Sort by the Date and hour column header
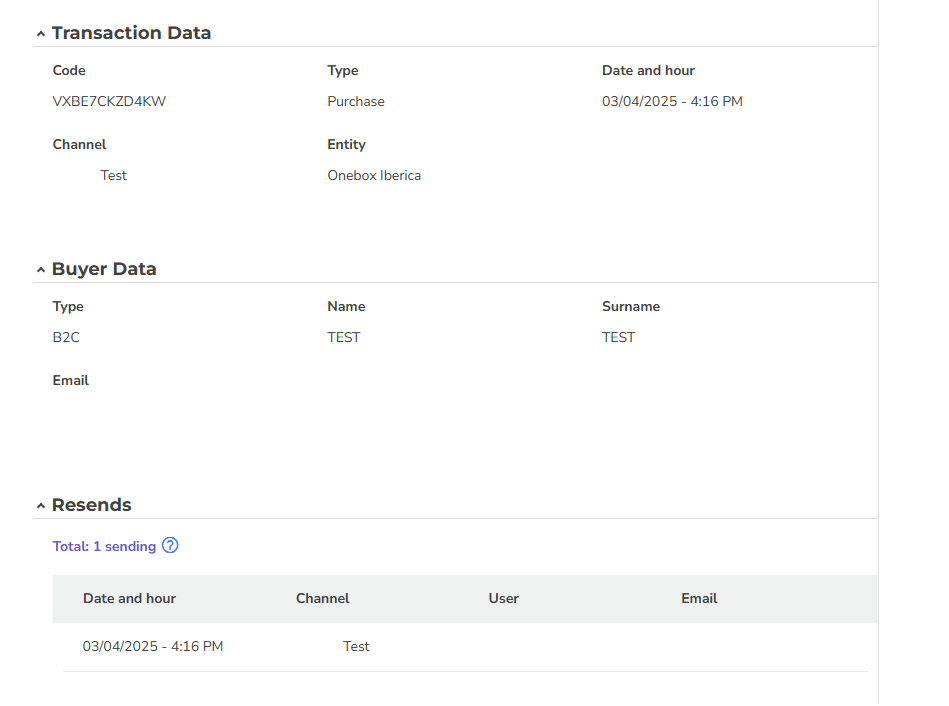The height and width of the screenshot is (706, 949). [x=130, y=598]
